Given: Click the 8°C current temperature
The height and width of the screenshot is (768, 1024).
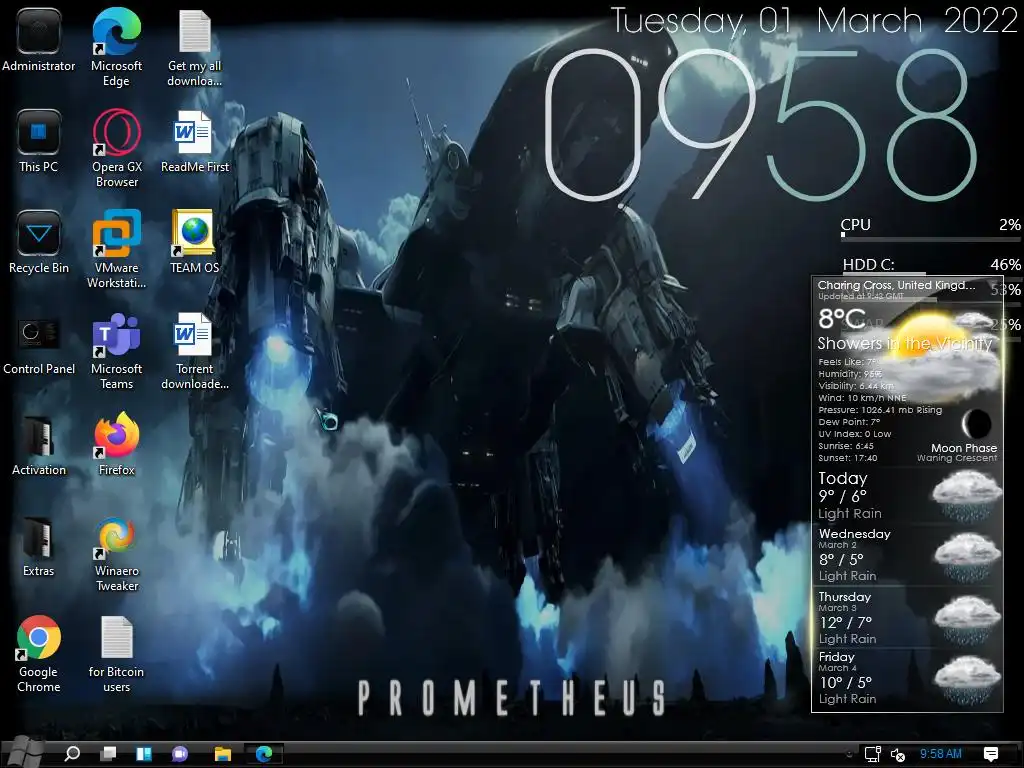Looking at the screenshot, I should (x=842, y=319).
